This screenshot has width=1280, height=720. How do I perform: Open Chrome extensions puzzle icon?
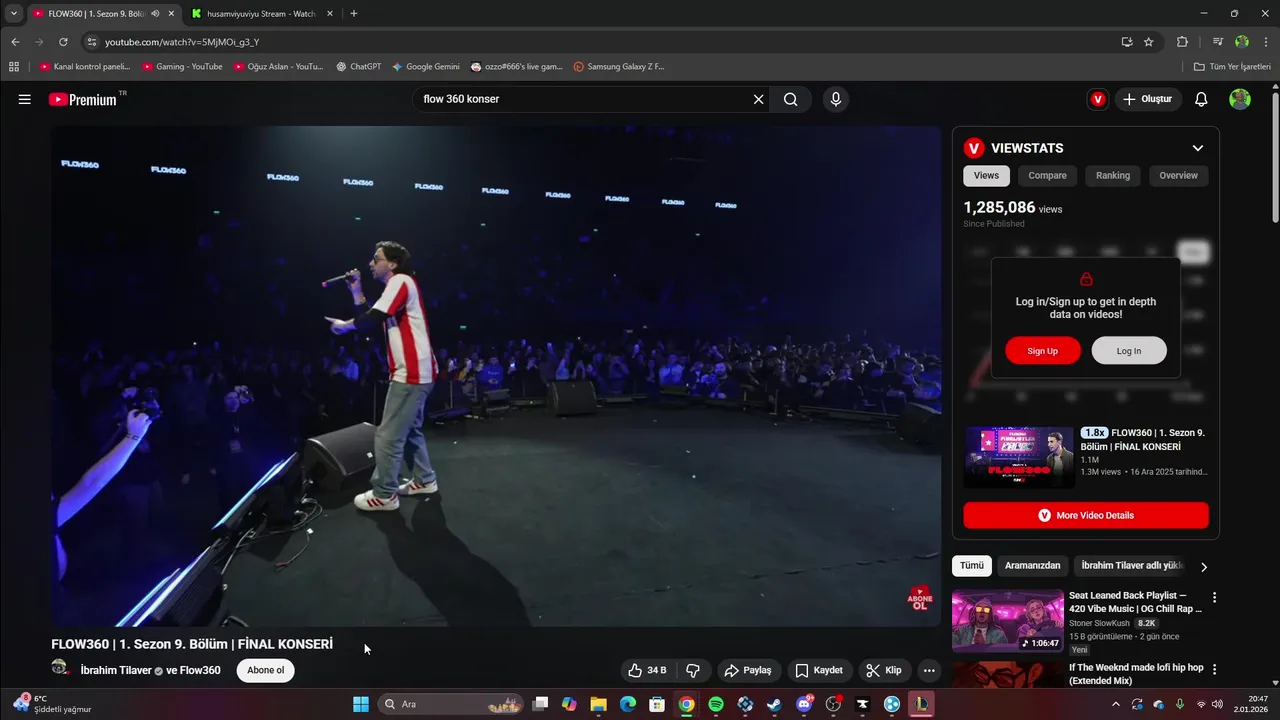[x=1182, y=42]
